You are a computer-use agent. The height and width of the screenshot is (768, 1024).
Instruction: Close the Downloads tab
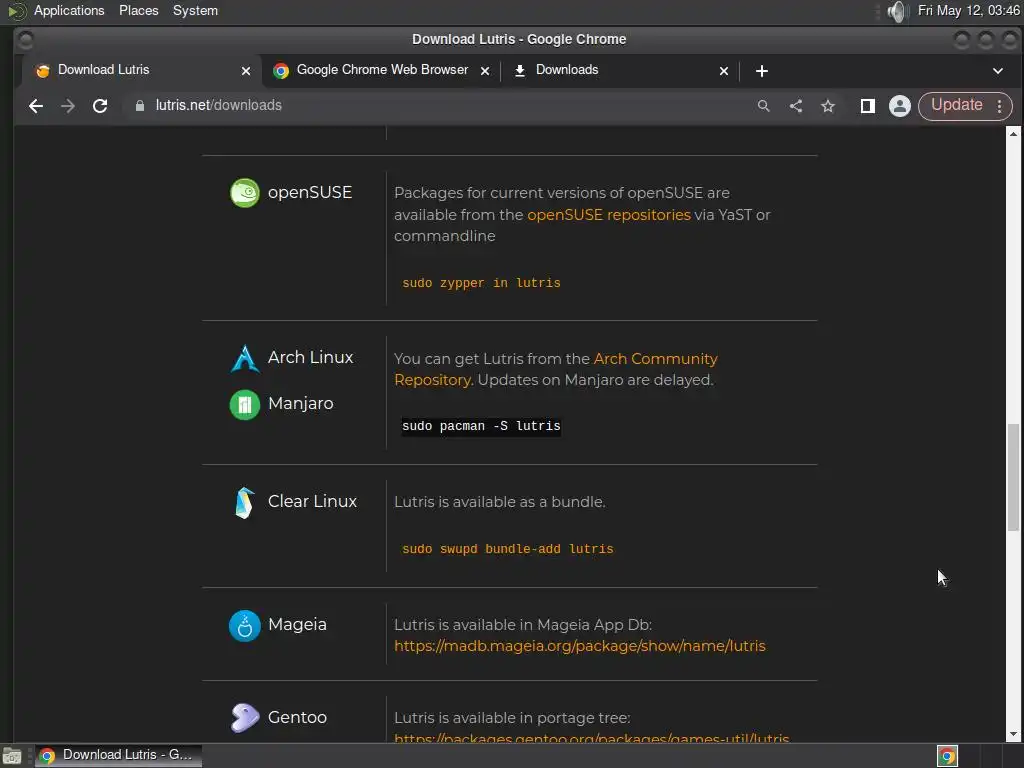[724, 71]
